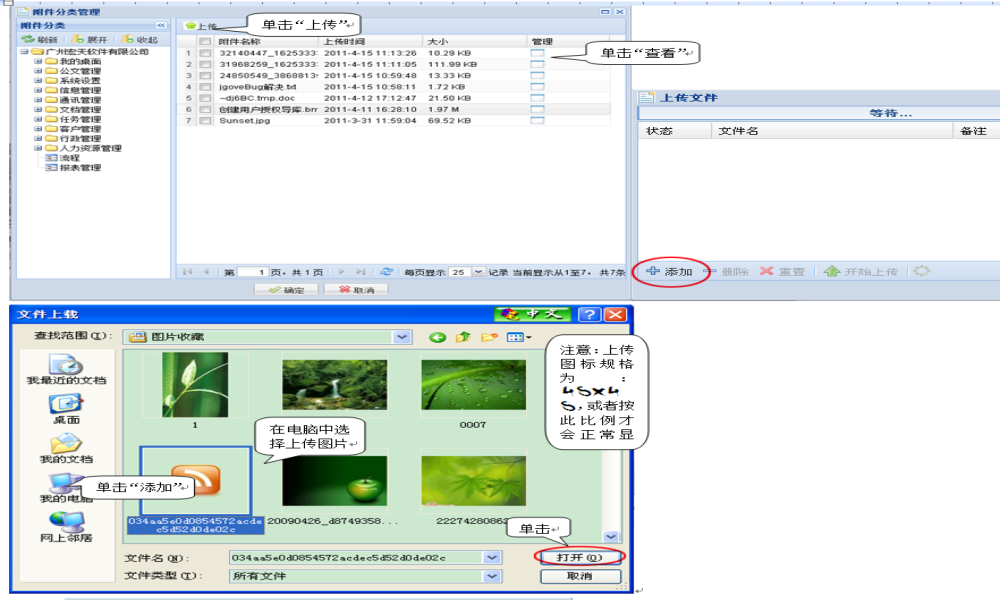Go to previous page in attachment pager
The image size is (1000, 600).
[x=206, y=272]
